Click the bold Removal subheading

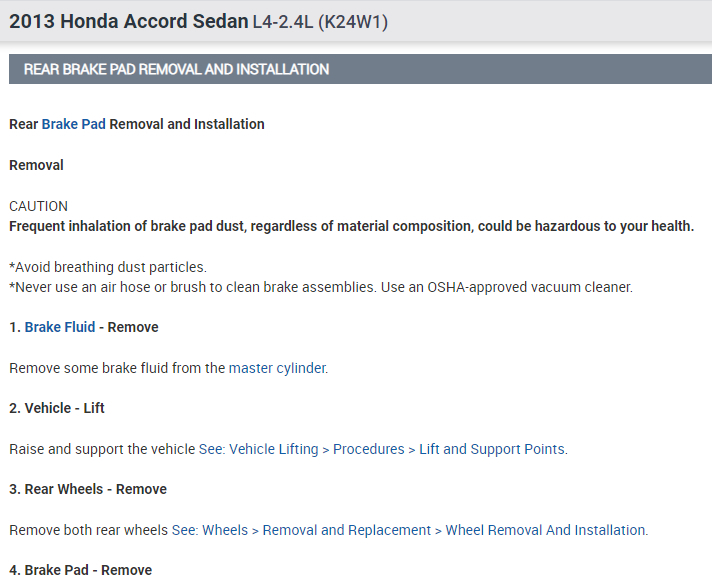coord(36,165)
